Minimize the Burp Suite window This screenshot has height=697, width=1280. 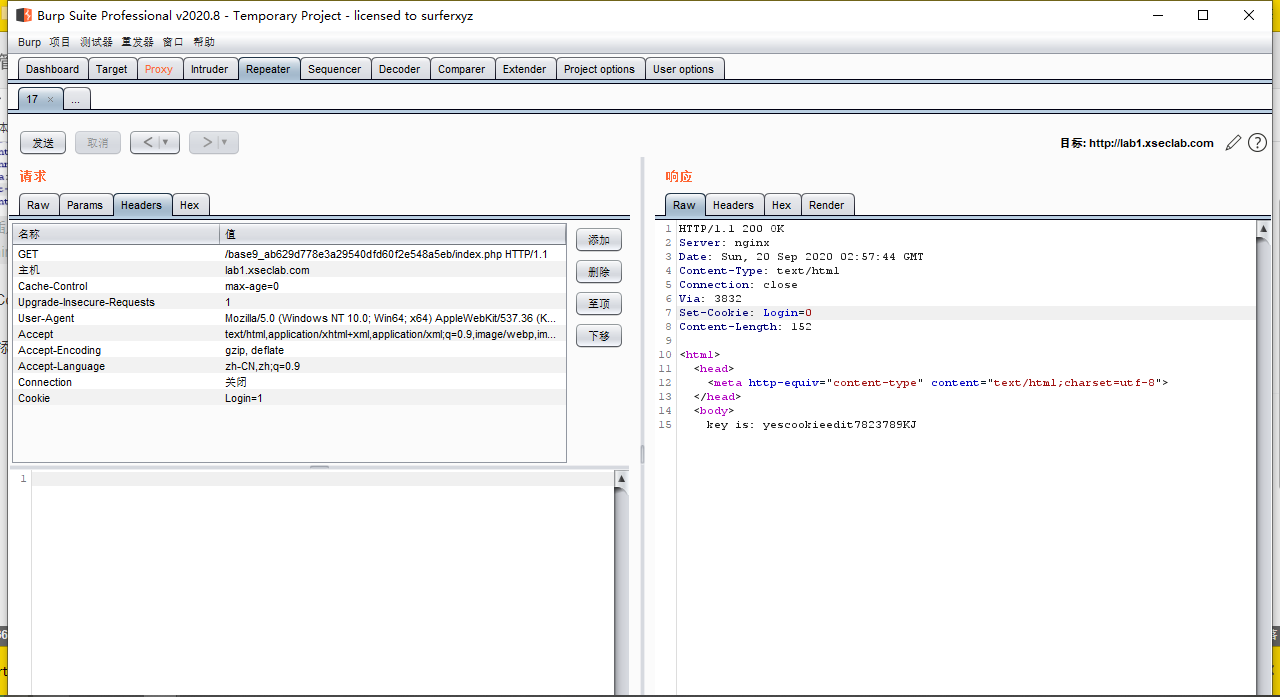pos(1158,15)
